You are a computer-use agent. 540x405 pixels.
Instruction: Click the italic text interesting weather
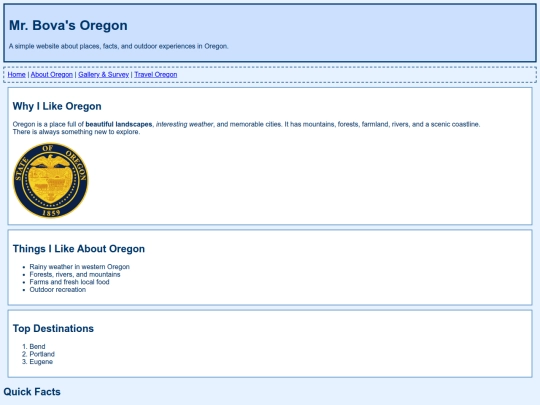[x=185, y=124]
